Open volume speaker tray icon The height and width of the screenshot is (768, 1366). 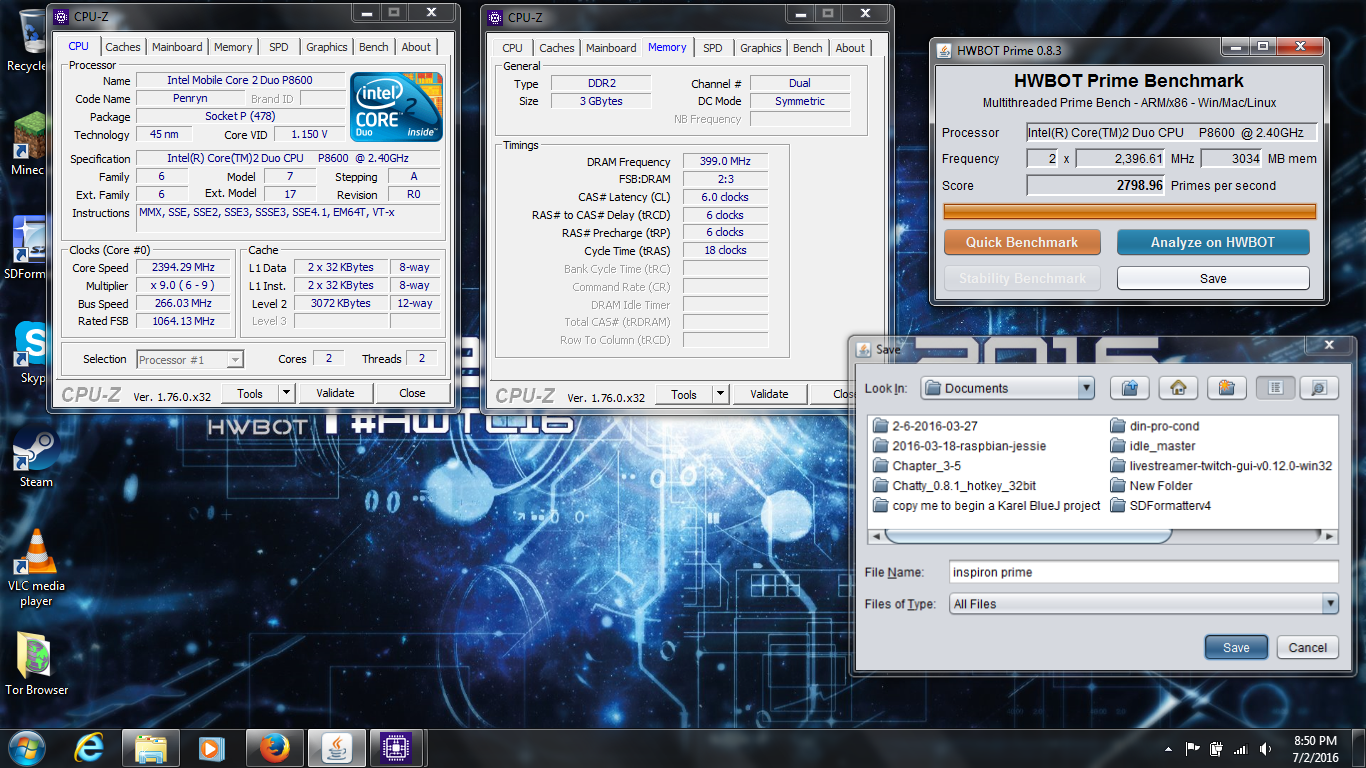tap(1266, 749)
